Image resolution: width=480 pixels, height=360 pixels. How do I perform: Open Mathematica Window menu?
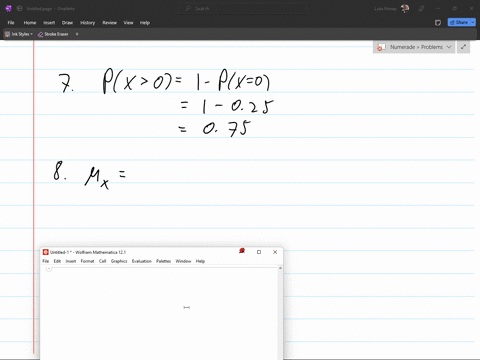coord(183,261)
